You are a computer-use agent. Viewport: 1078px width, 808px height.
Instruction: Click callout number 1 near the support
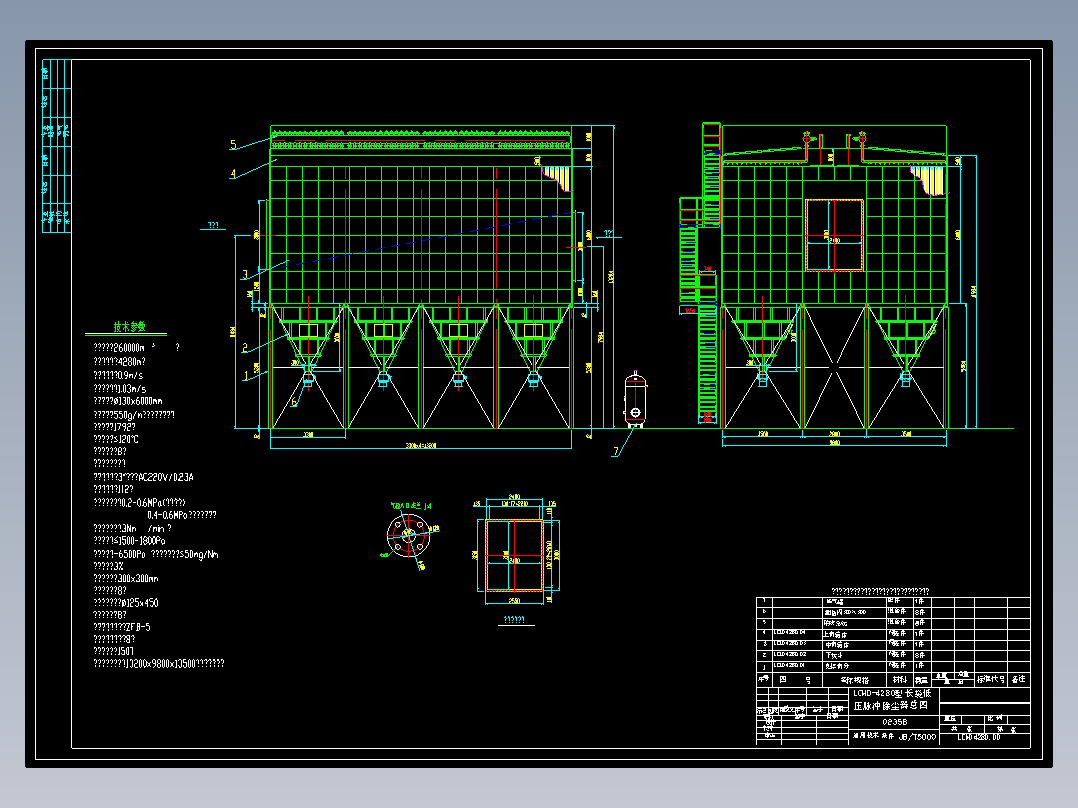[245, 376]
